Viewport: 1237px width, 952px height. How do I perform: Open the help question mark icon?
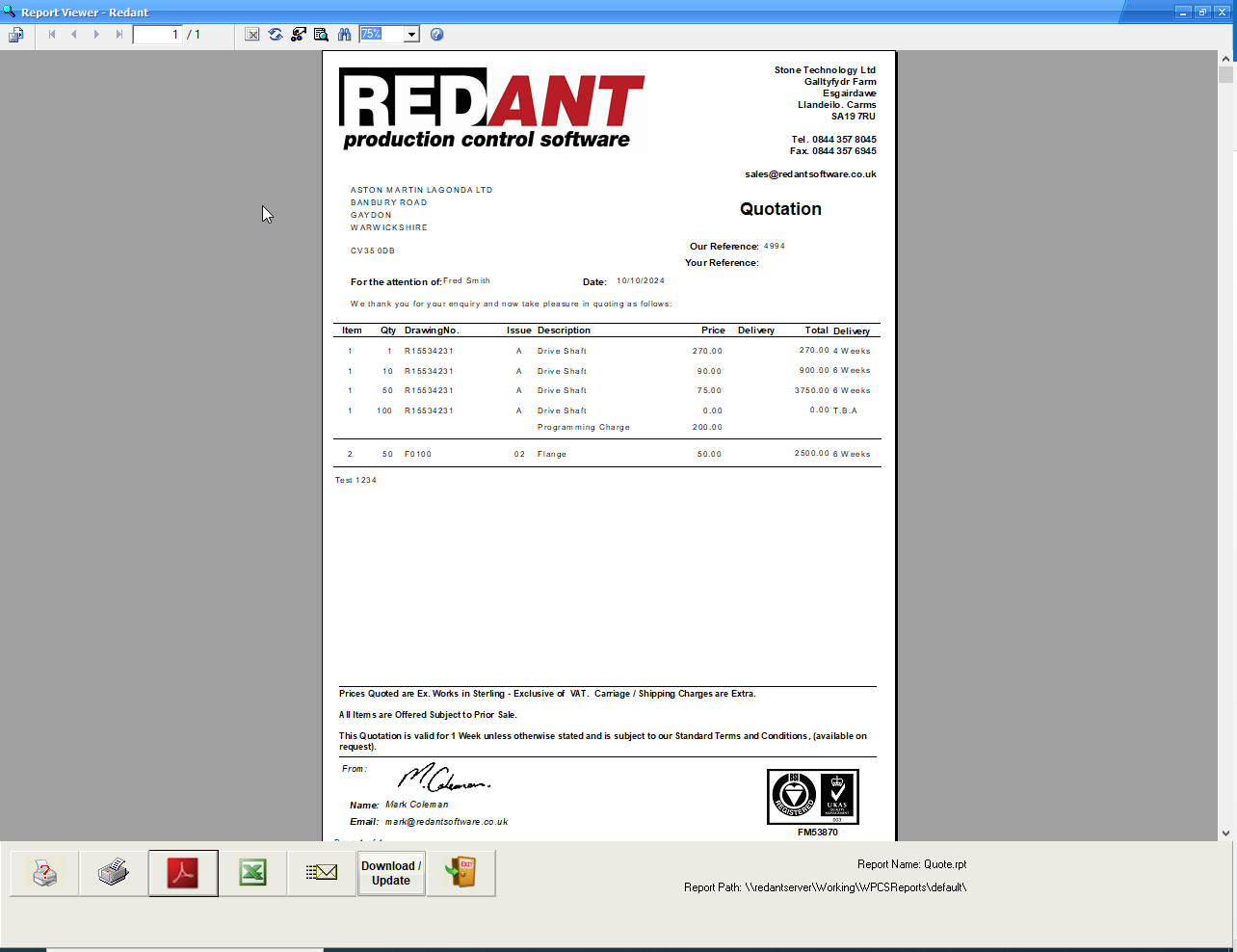(x=436, y=35)
